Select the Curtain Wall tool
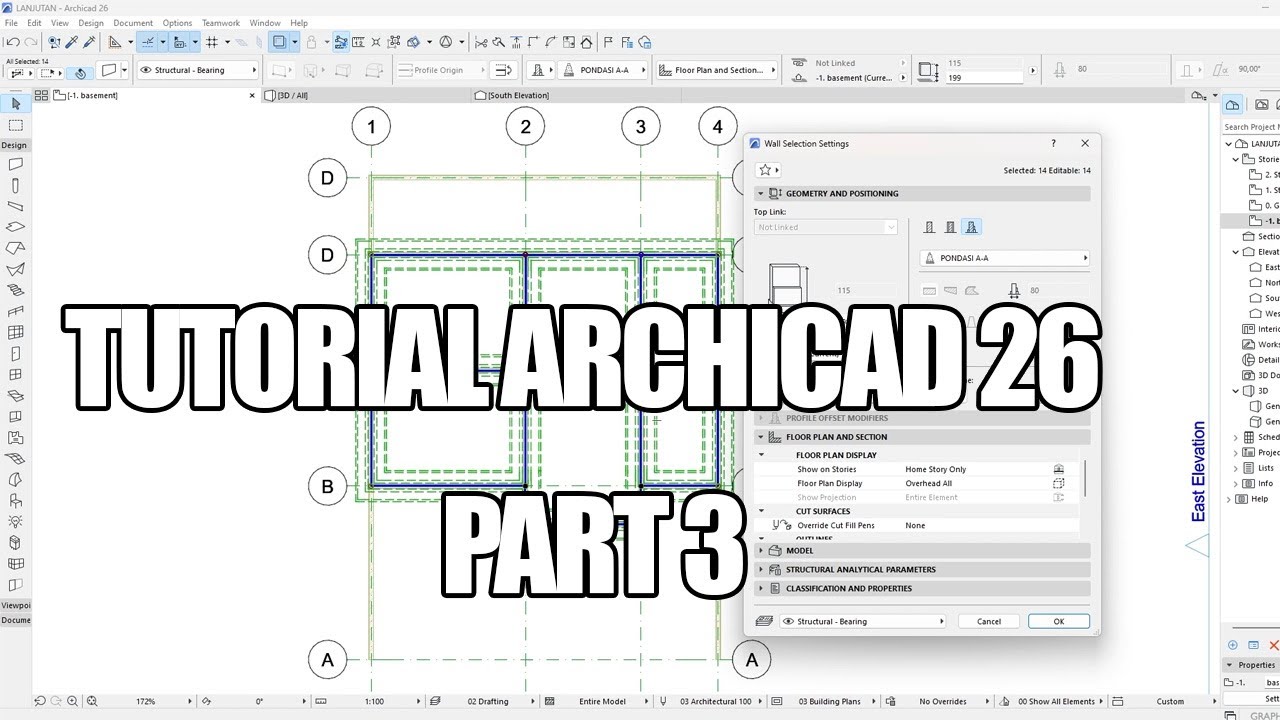The image size is (1280, 720). [15, 332]
